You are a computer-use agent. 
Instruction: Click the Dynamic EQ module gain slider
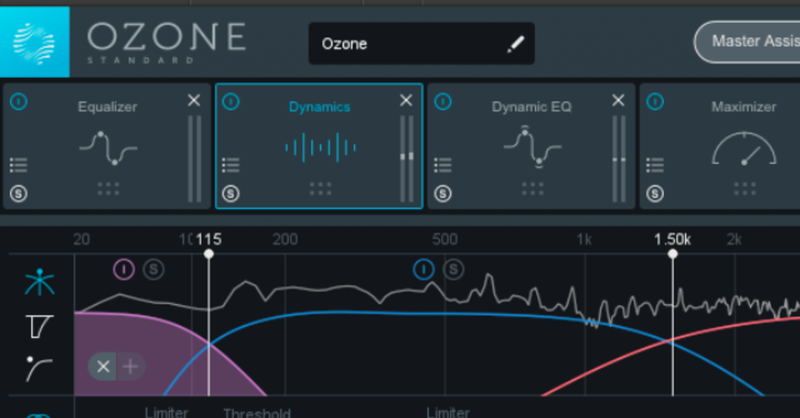click(619, 159)
